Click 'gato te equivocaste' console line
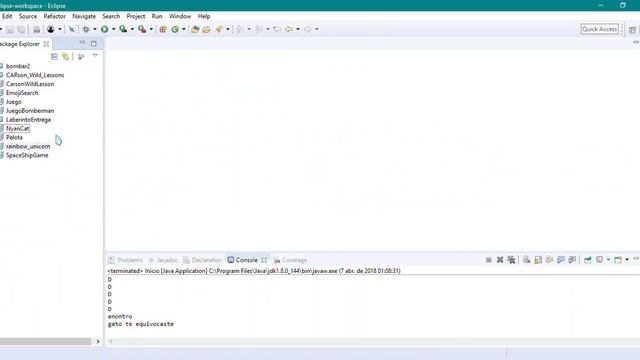The width and height of the screenshot is (640, 360). pyautogui.click(x=140, y=324)
